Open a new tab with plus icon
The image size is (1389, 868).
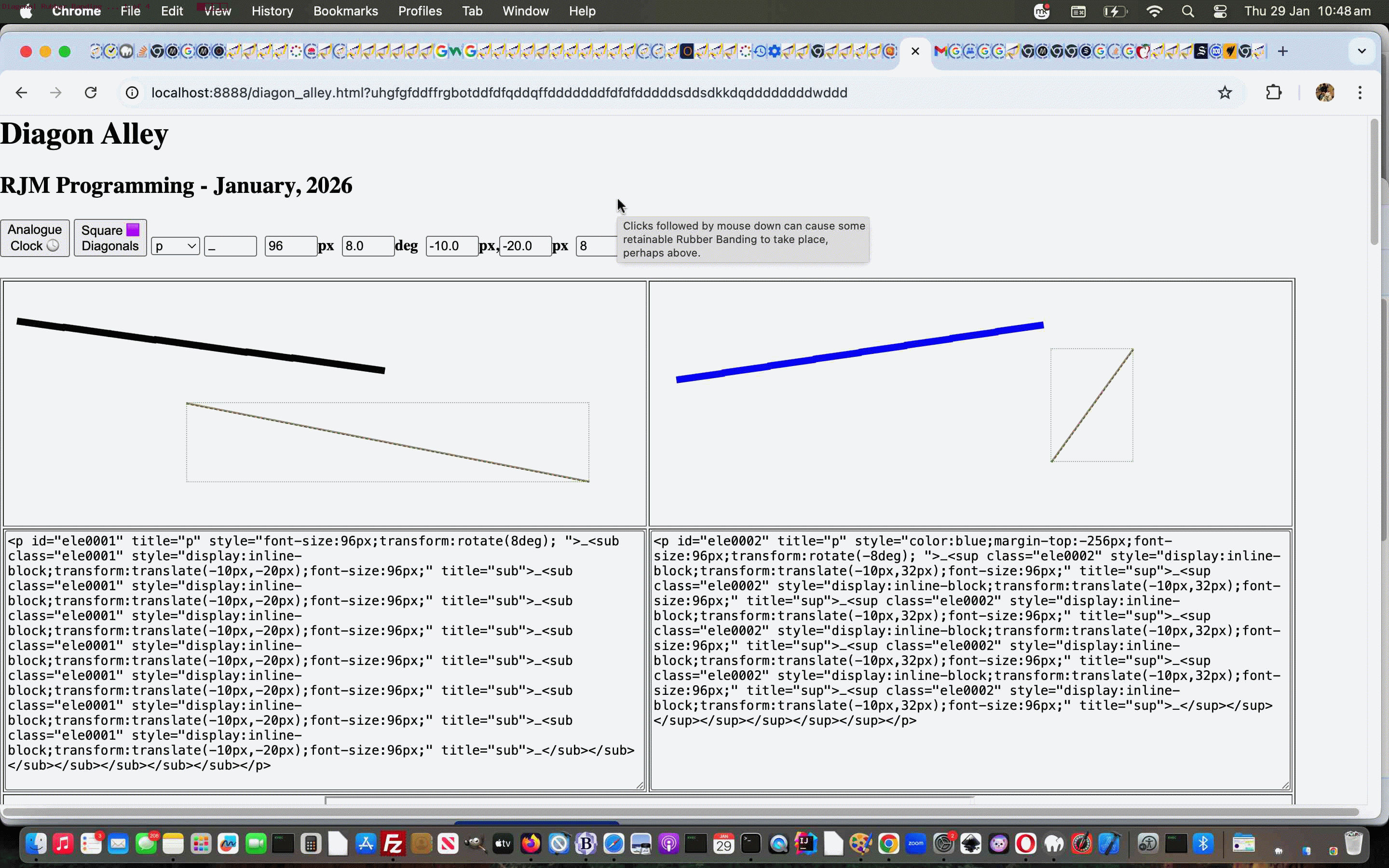[1283, 52]
